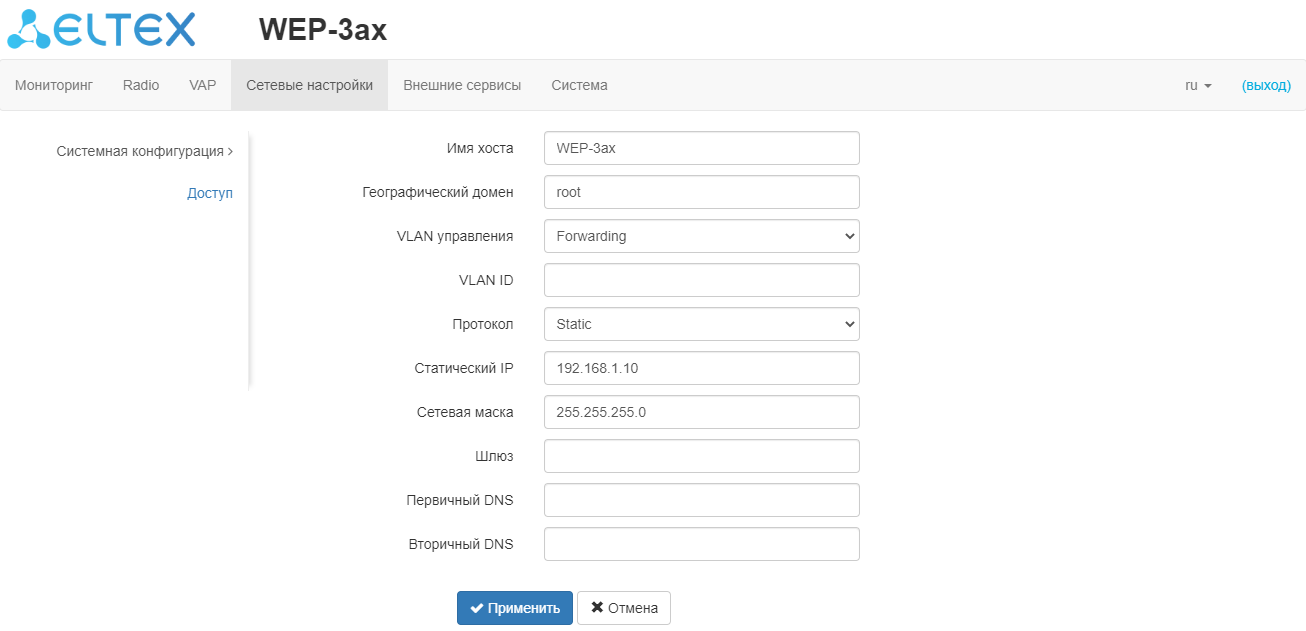Focus the Географический домен field
Screen dimensions: 1306x631
tap(701, 192)
